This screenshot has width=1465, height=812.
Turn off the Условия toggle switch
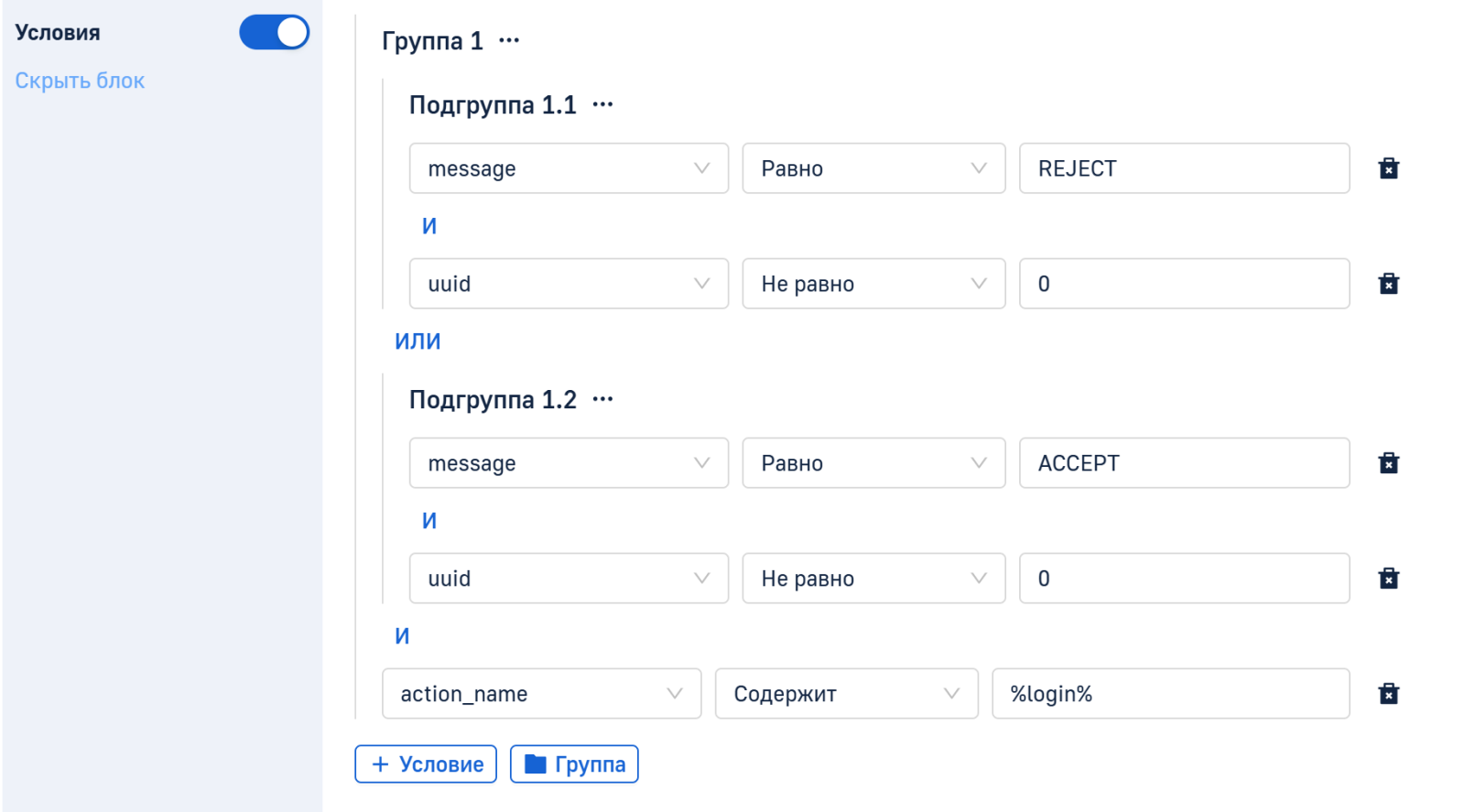(274, 33)
